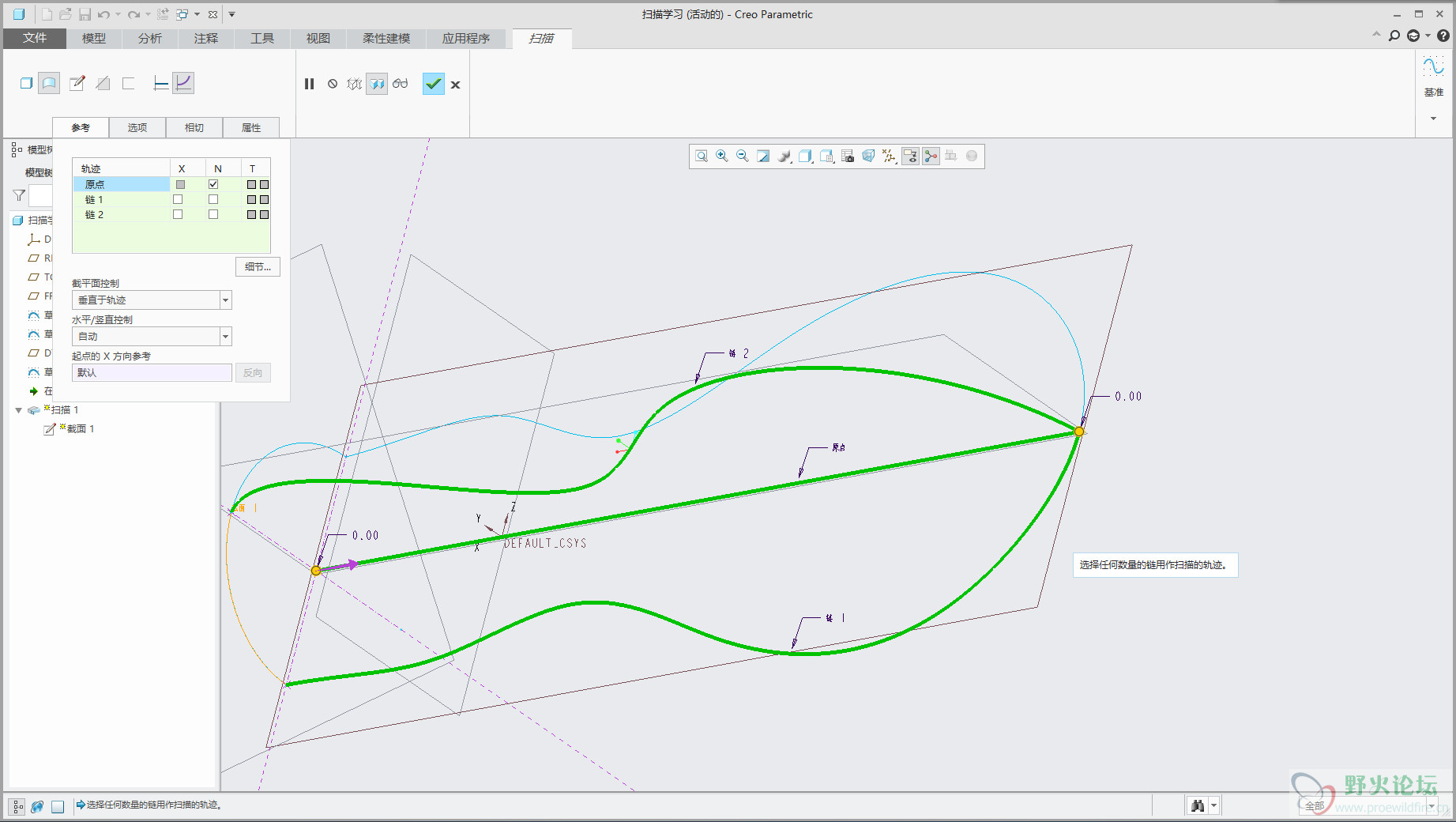The height and width of the screenshot is (822, 1456).
Task: Select the 原点 trajectory row
Action: [122, 184]
